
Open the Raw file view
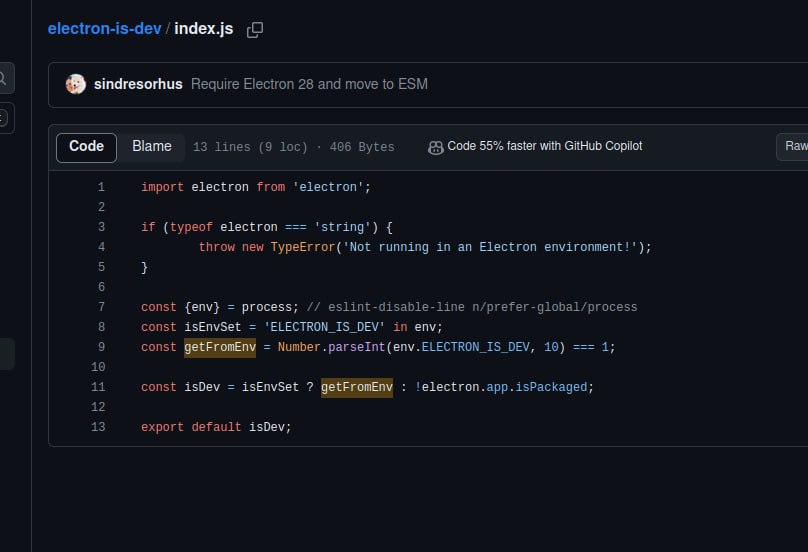pos(795,146)
